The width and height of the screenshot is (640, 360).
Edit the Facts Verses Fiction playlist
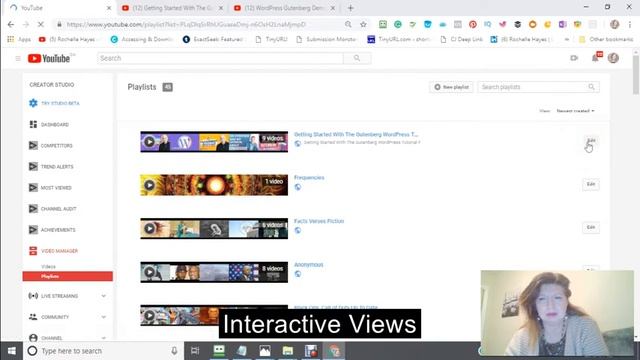point(591,227)
